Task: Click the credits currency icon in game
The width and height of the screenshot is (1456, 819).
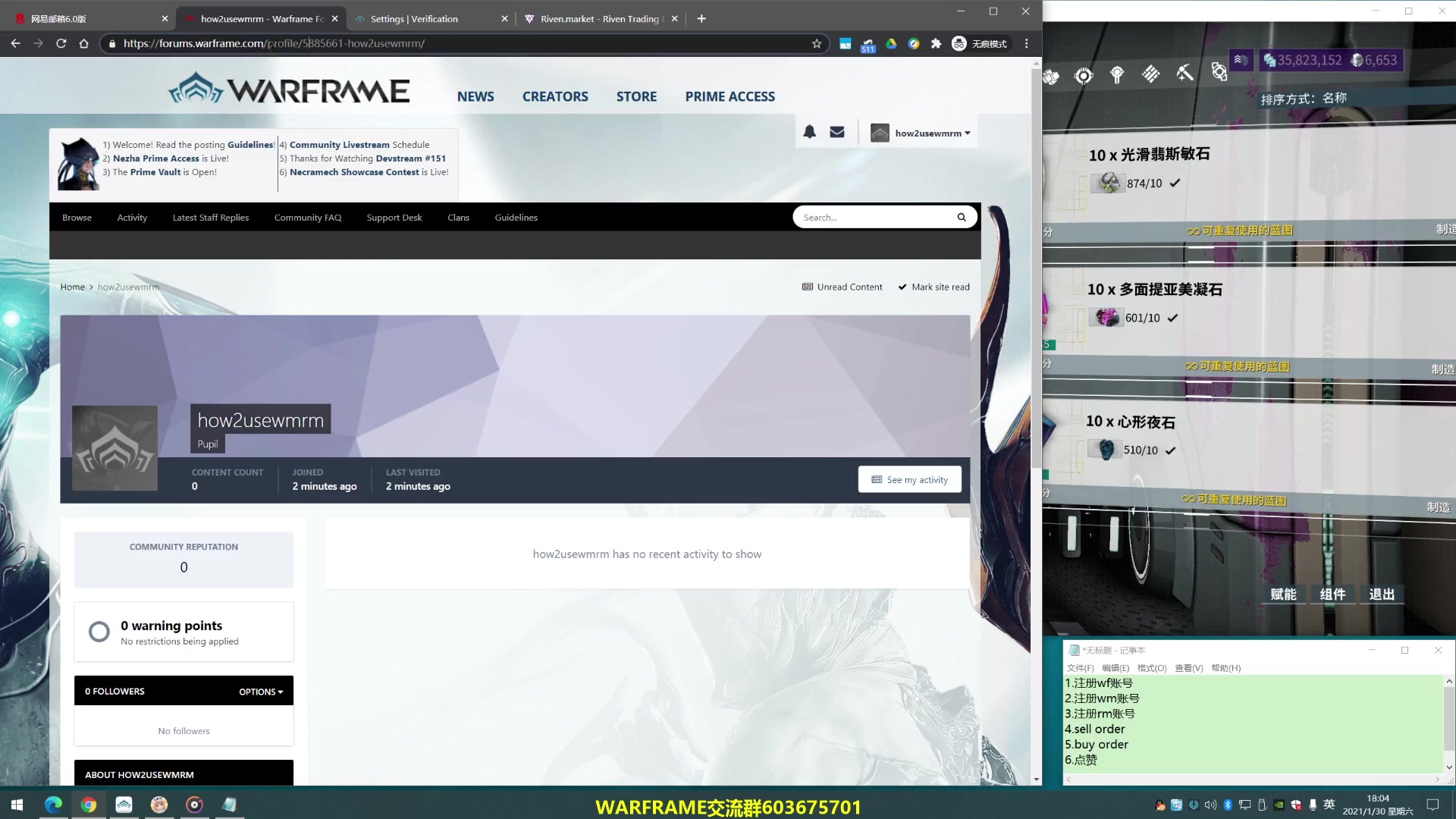Action: 1269,60
